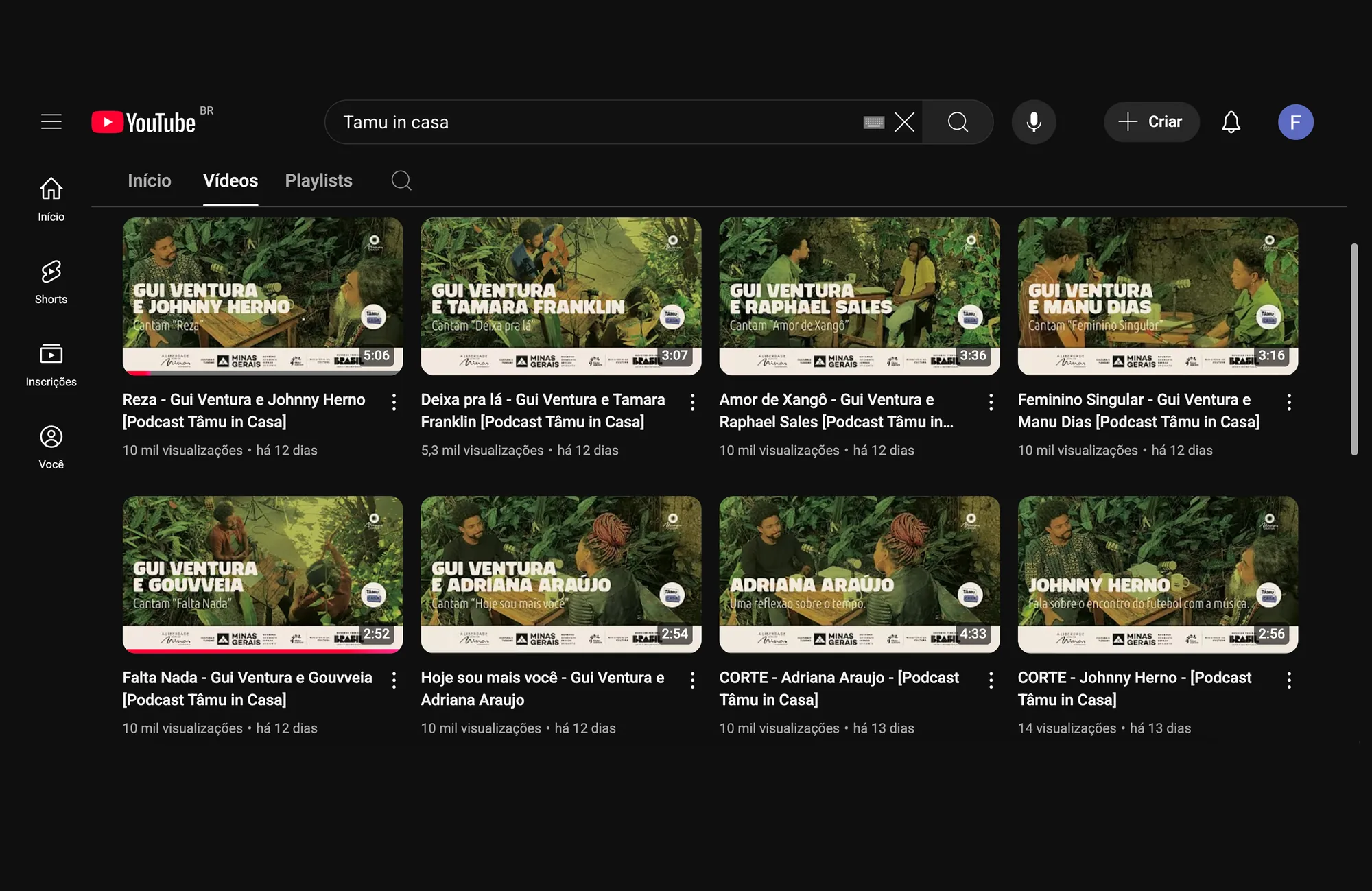The image size is (1372, 891).
Task: Click the YouTube logo
Action: 144,122
